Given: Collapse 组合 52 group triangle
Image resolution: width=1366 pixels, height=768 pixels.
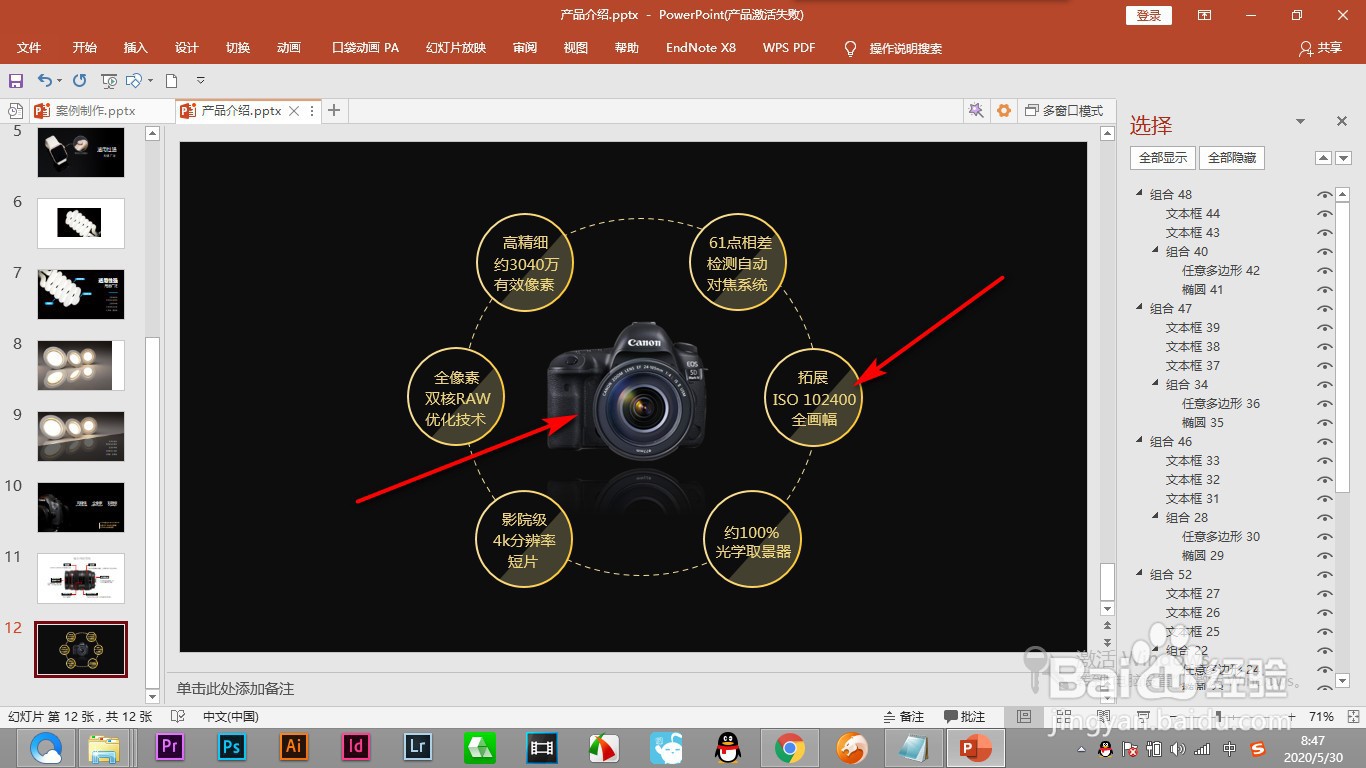Looking at the screenshot, I should (1139, 574).
